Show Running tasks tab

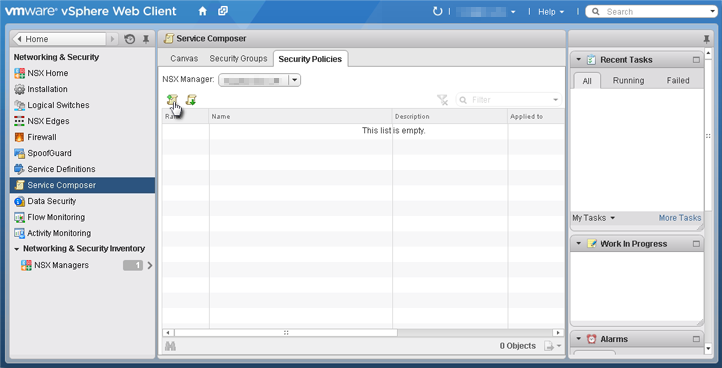[x=629, y=81]
